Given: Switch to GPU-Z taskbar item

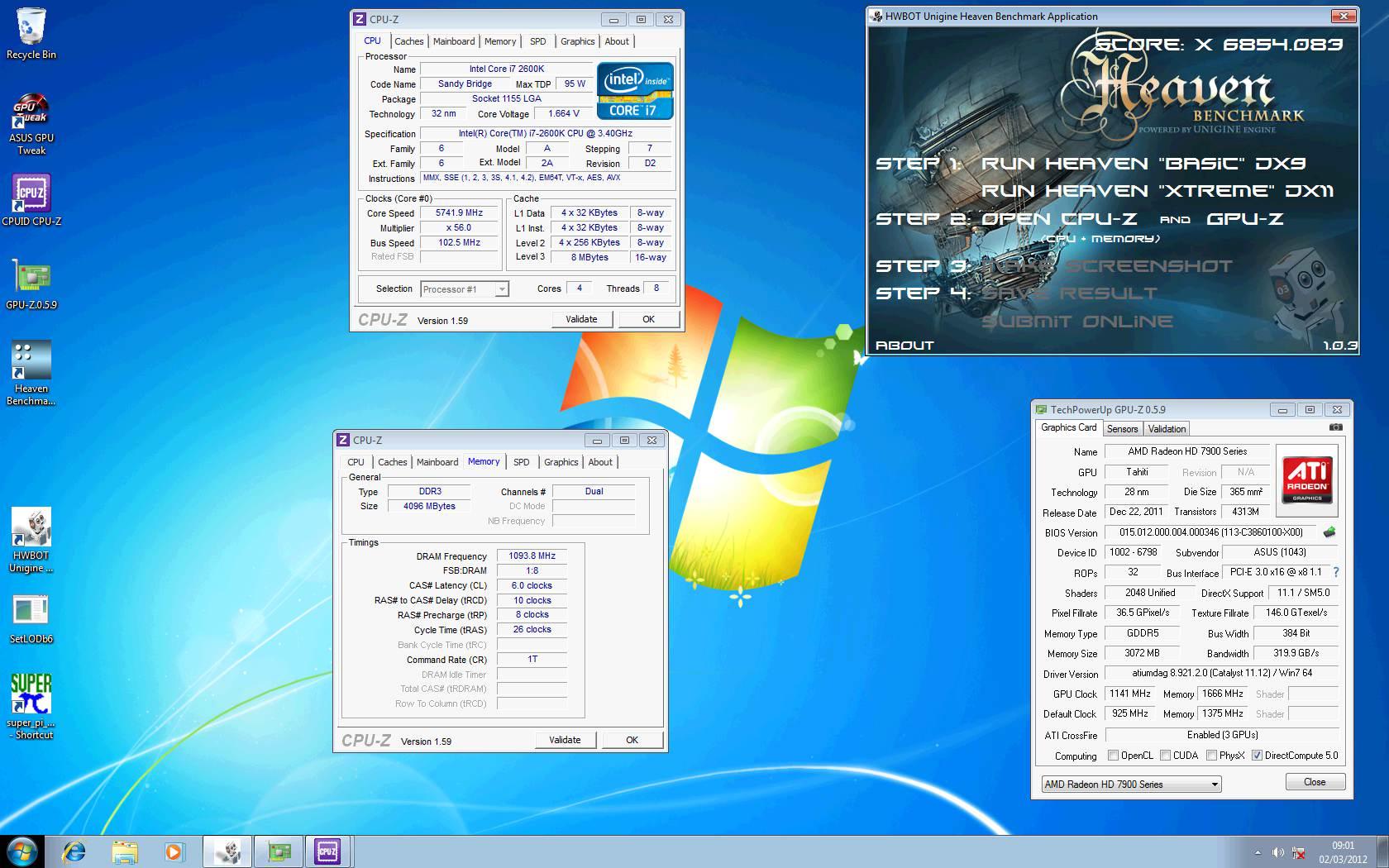Looking at the screenshot, I should [279, 851].
